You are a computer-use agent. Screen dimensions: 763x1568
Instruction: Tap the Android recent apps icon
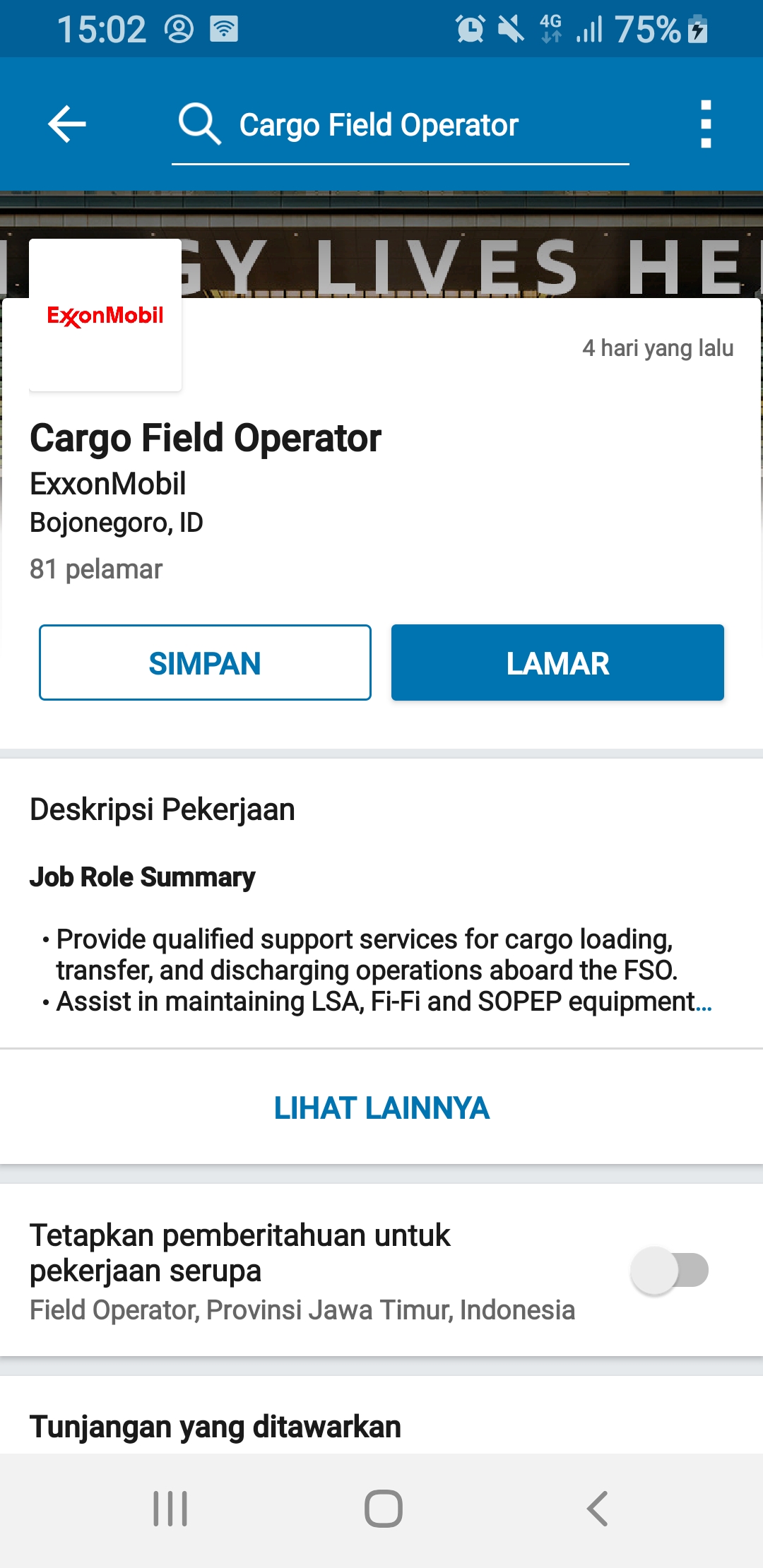170,1509
